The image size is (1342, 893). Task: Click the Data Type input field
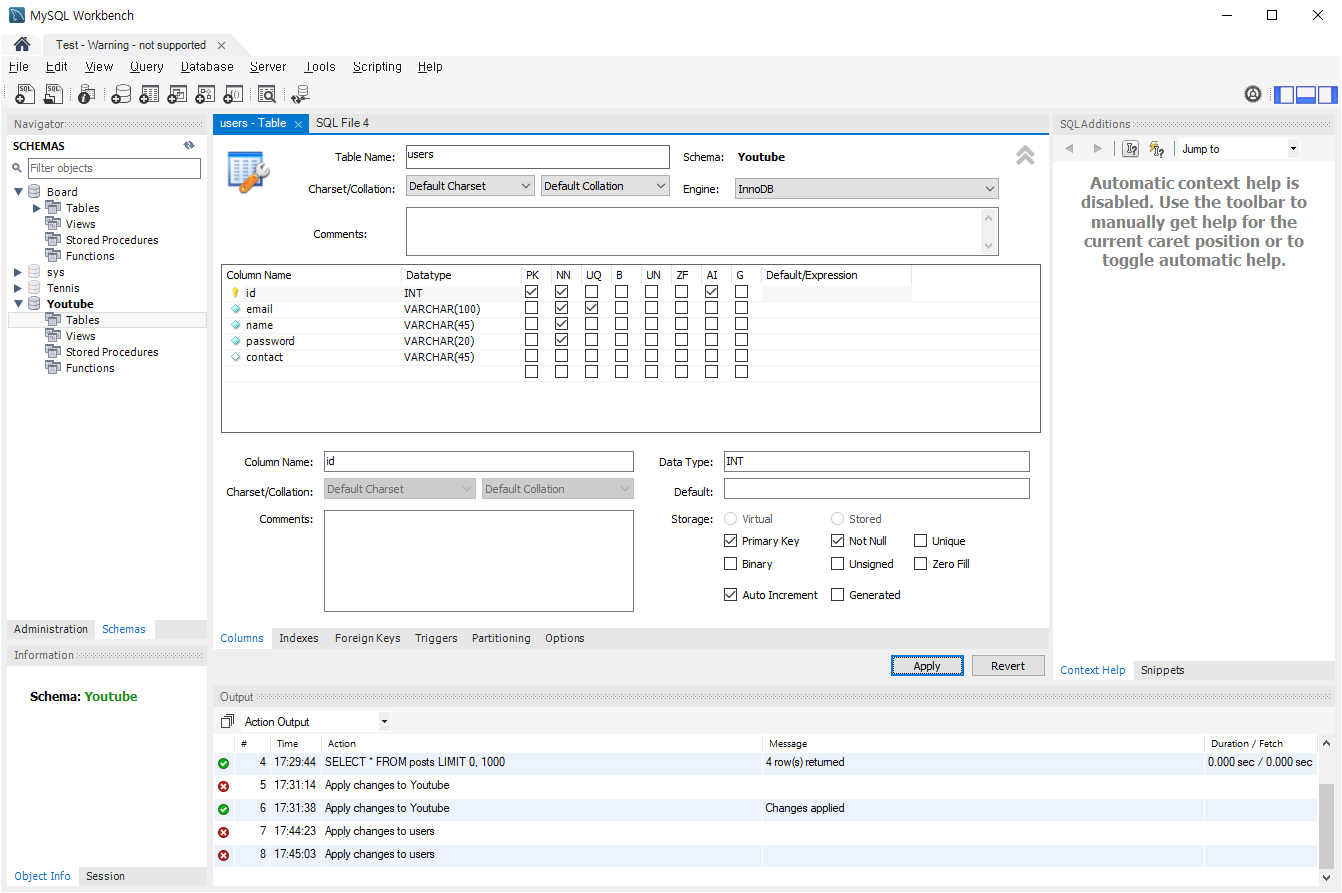click(x=876, y=461)
